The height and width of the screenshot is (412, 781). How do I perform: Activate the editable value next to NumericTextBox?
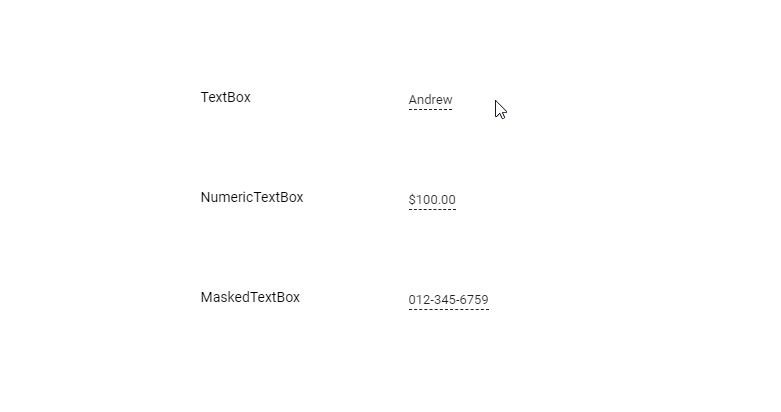[432, 200]
